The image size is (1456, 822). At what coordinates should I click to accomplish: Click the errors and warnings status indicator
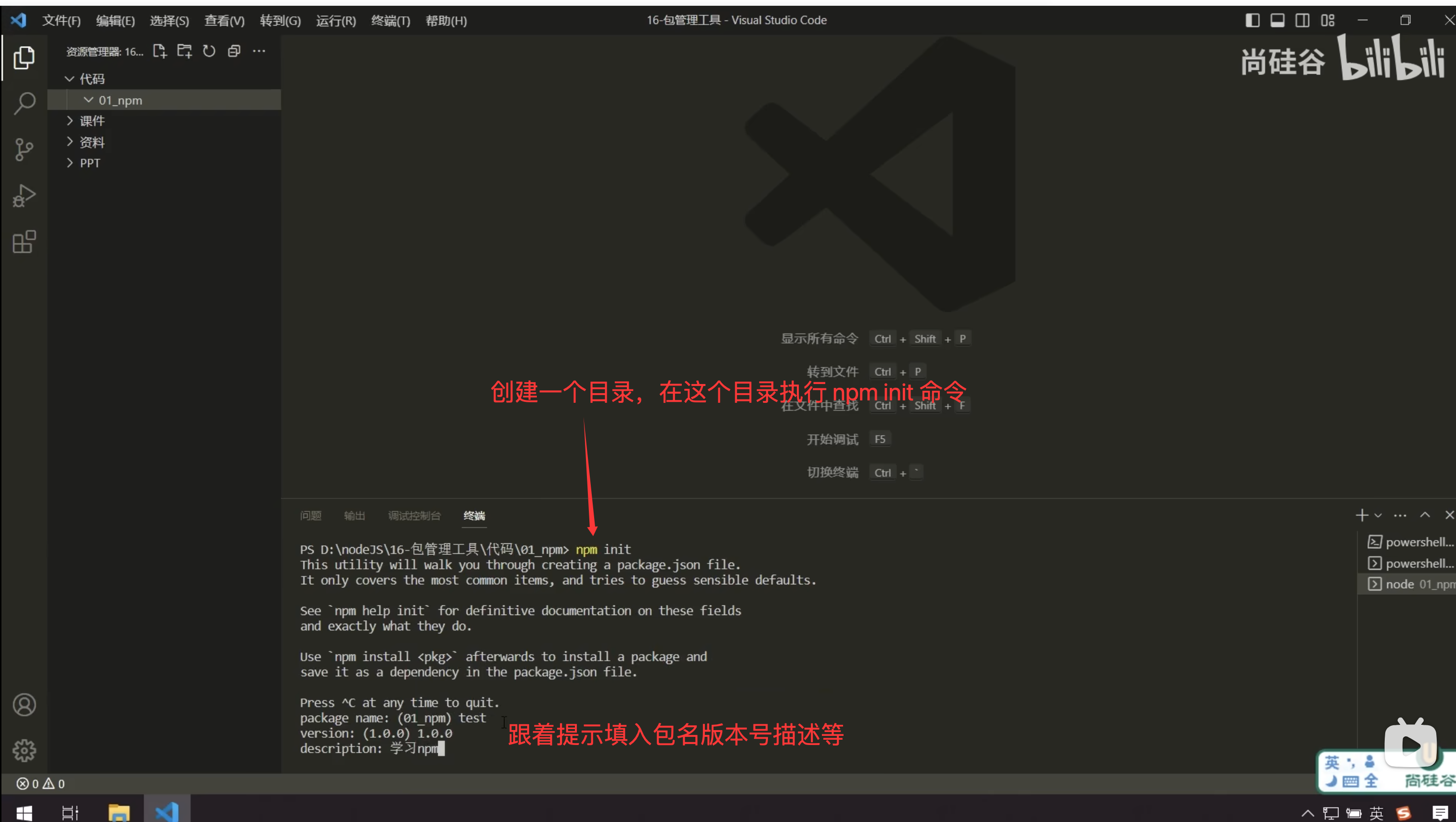41,783
